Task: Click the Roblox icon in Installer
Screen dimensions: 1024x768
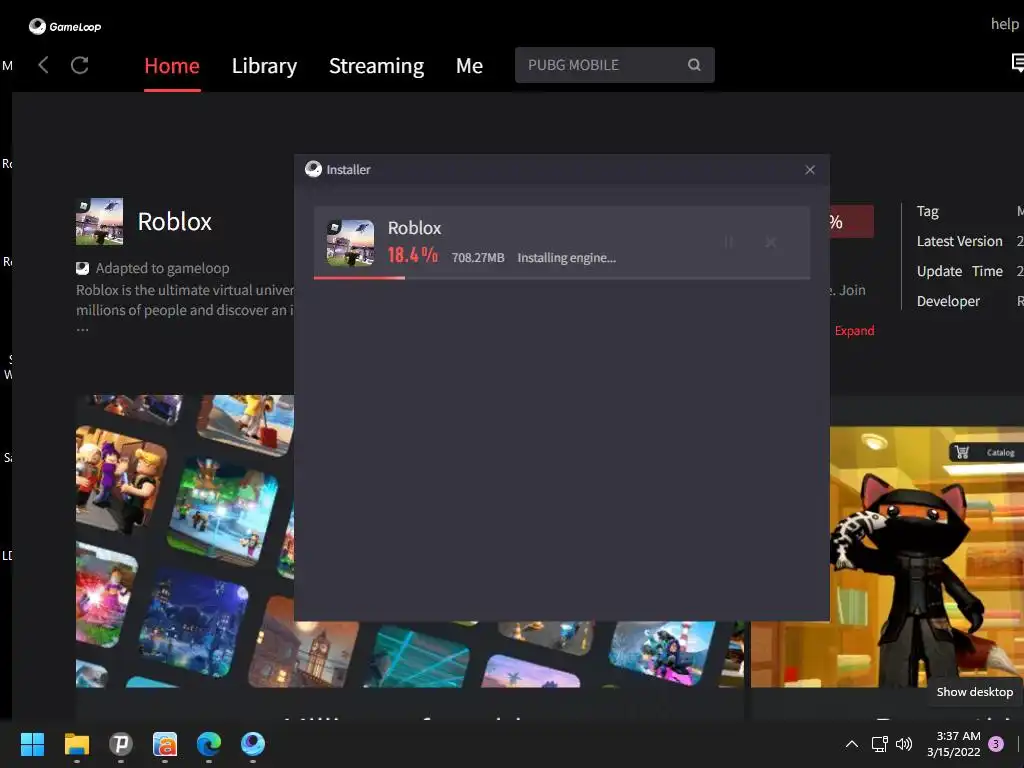Action: [x=351, y=243]
